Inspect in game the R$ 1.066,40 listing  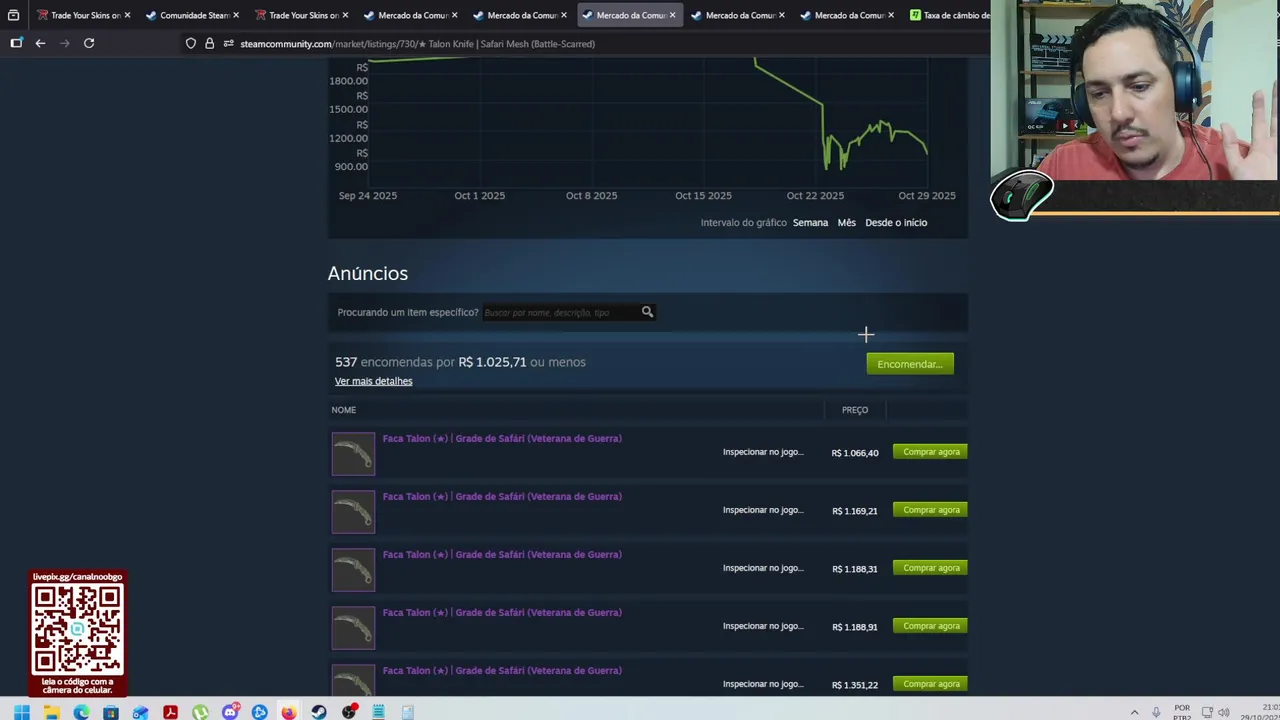click(x=763, y=452)
